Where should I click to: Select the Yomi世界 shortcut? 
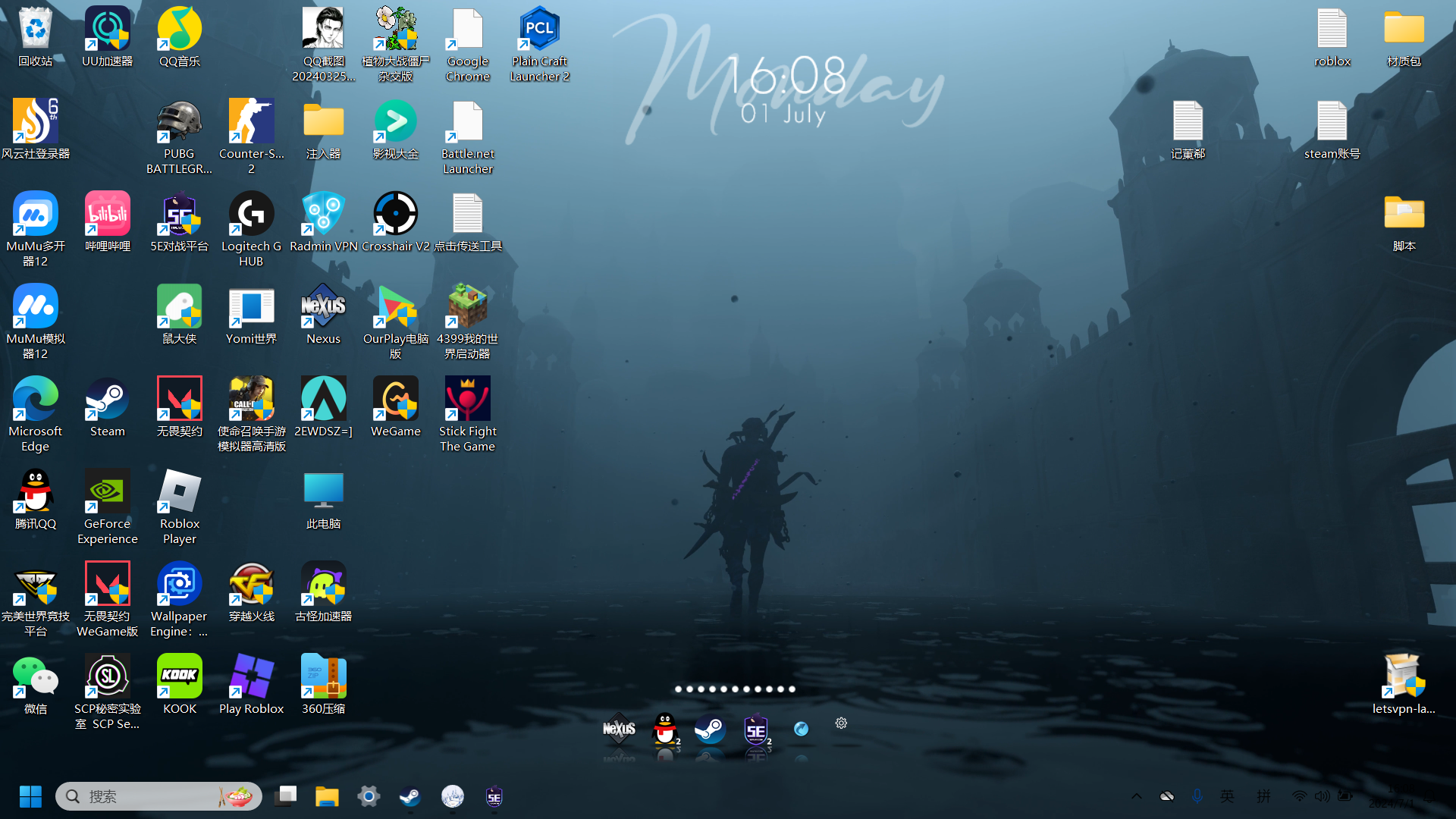click(252, 315)
